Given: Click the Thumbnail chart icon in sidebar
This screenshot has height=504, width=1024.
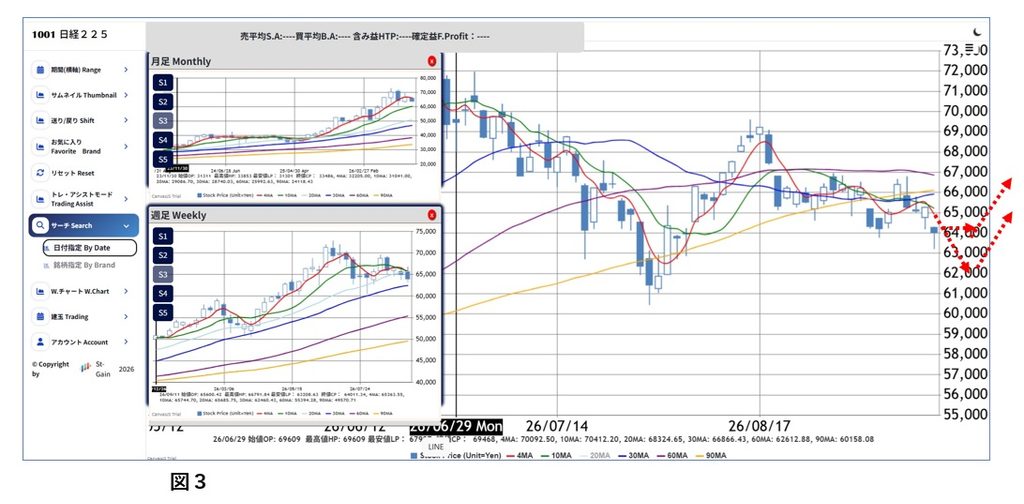Looking at the screenshot, I should 40,95.
